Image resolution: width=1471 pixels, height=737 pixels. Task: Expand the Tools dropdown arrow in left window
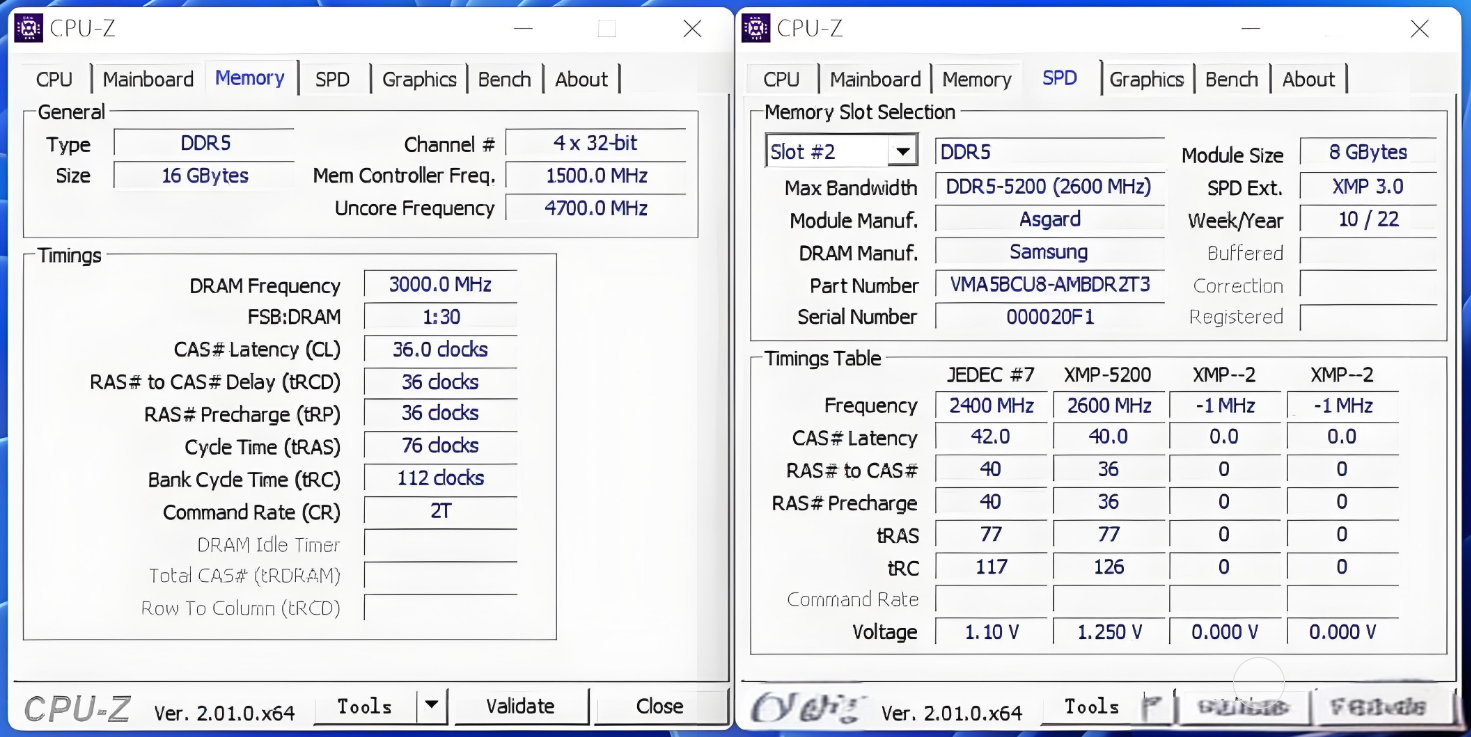(x=432, y=706)
